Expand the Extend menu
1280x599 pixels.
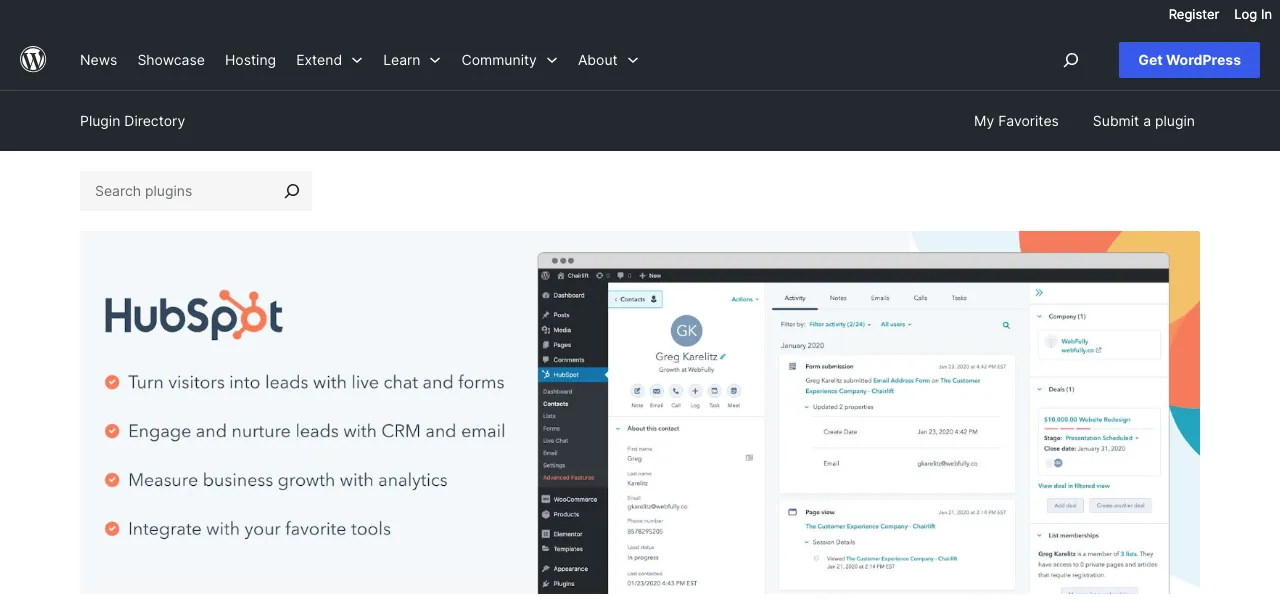329,60
